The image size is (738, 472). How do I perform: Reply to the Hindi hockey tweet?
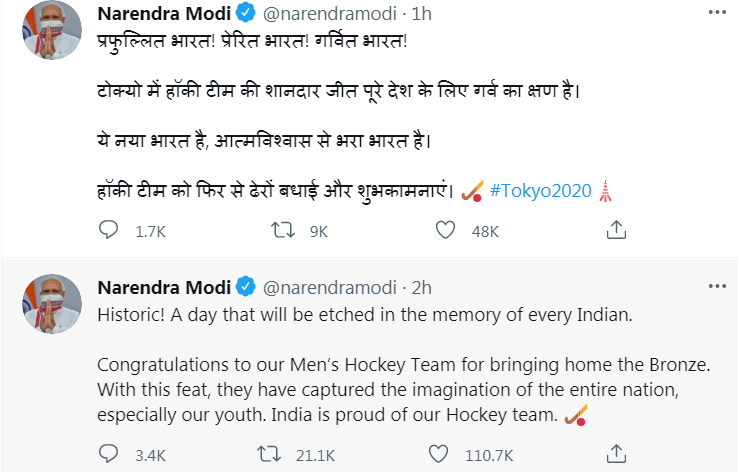(x=109, y=232)
